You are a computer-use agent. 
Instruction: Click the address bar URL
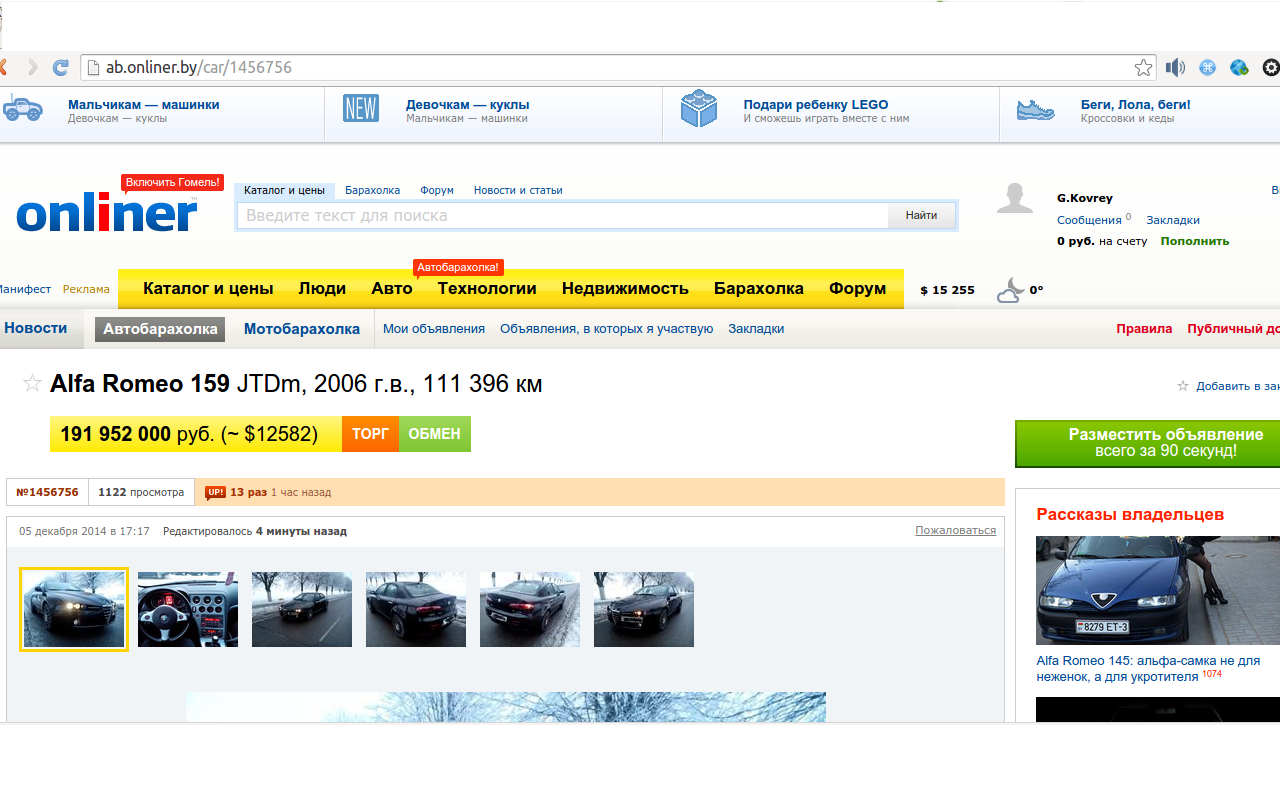pos(199,68)
